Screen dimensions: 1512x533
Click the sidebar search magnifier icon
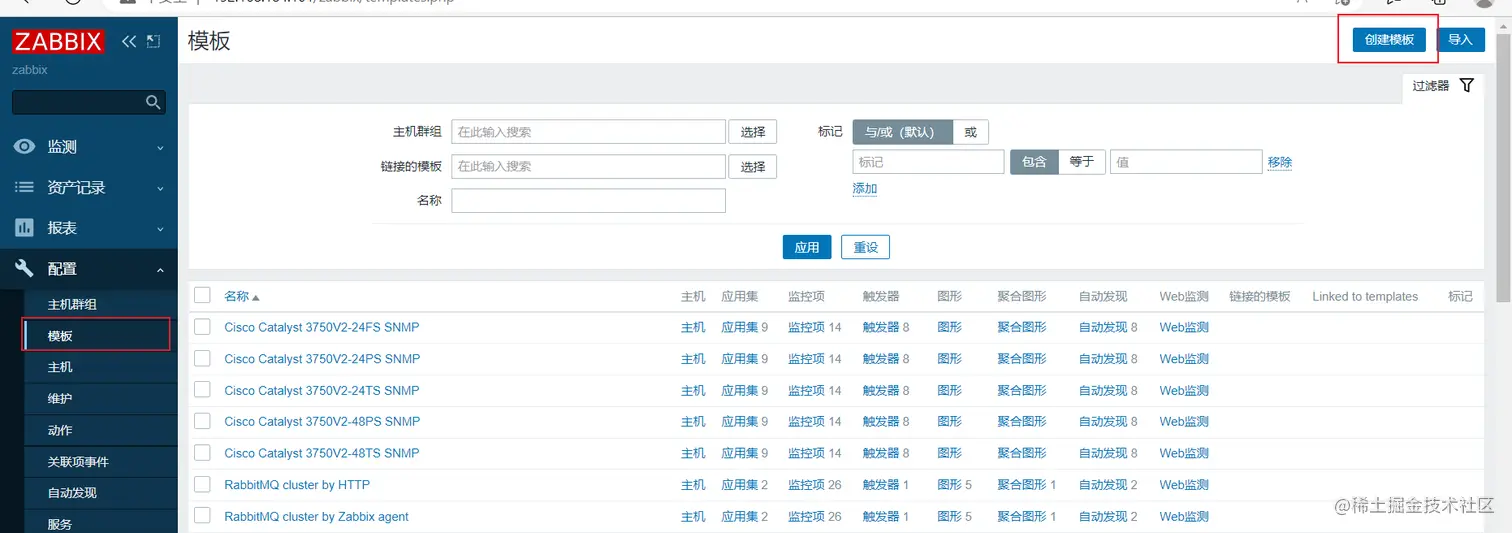pyautogui.click(x=153, y=102)
